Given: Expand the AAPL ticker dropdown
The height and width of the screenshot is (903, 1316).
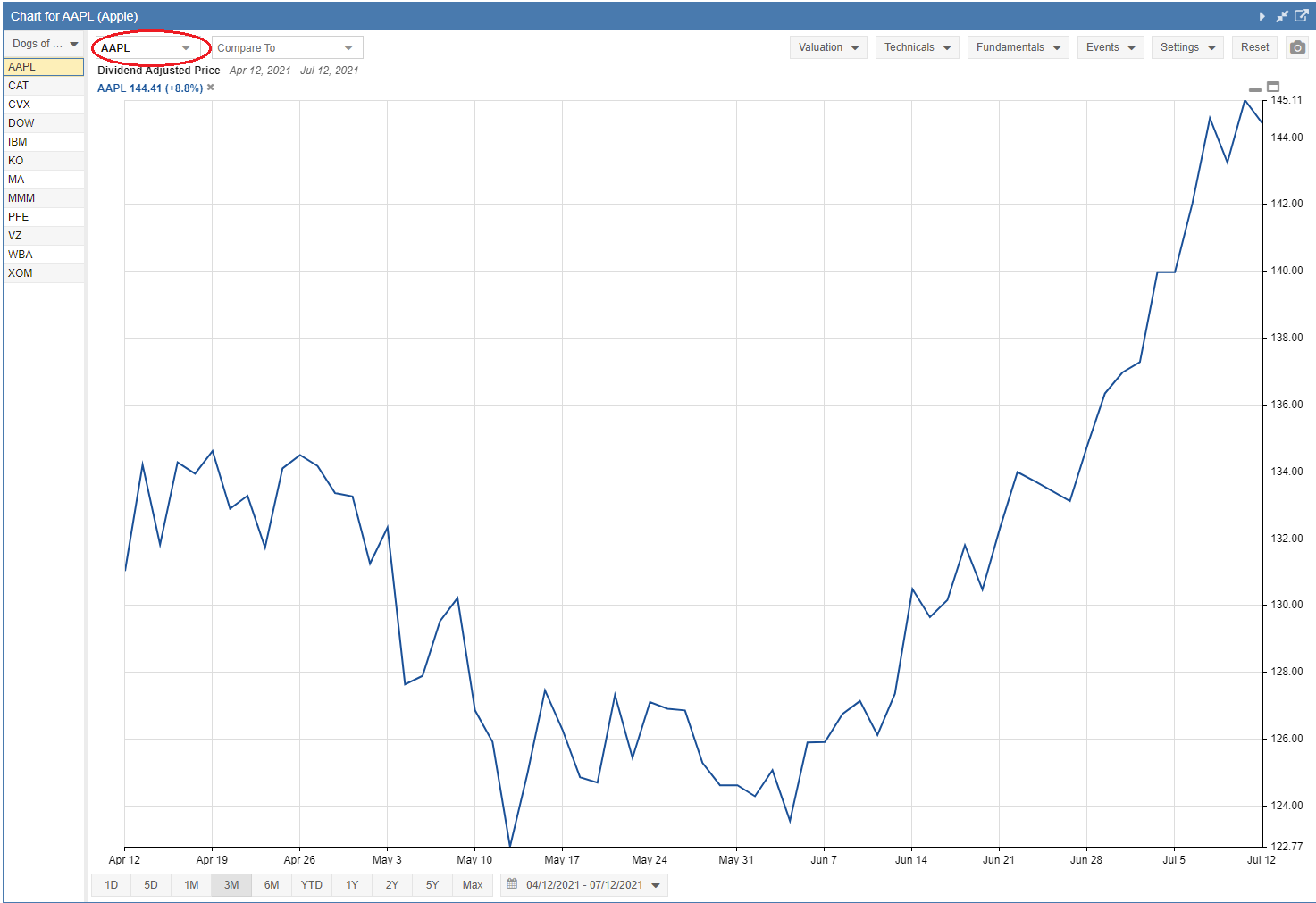Looking at the screenshot, I should coord(147,47).
